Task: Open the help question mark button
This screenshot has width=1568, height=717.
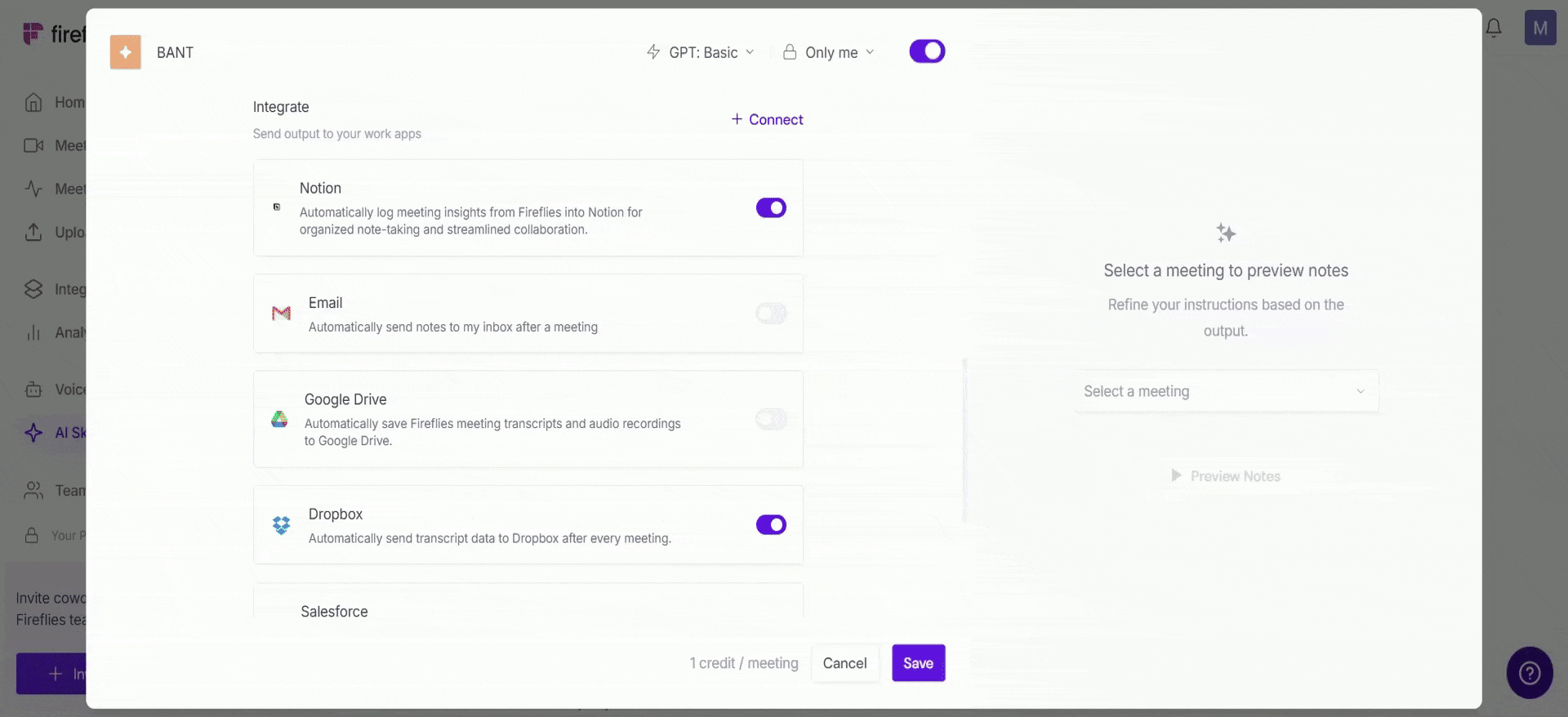Action: coord(1530,673)
